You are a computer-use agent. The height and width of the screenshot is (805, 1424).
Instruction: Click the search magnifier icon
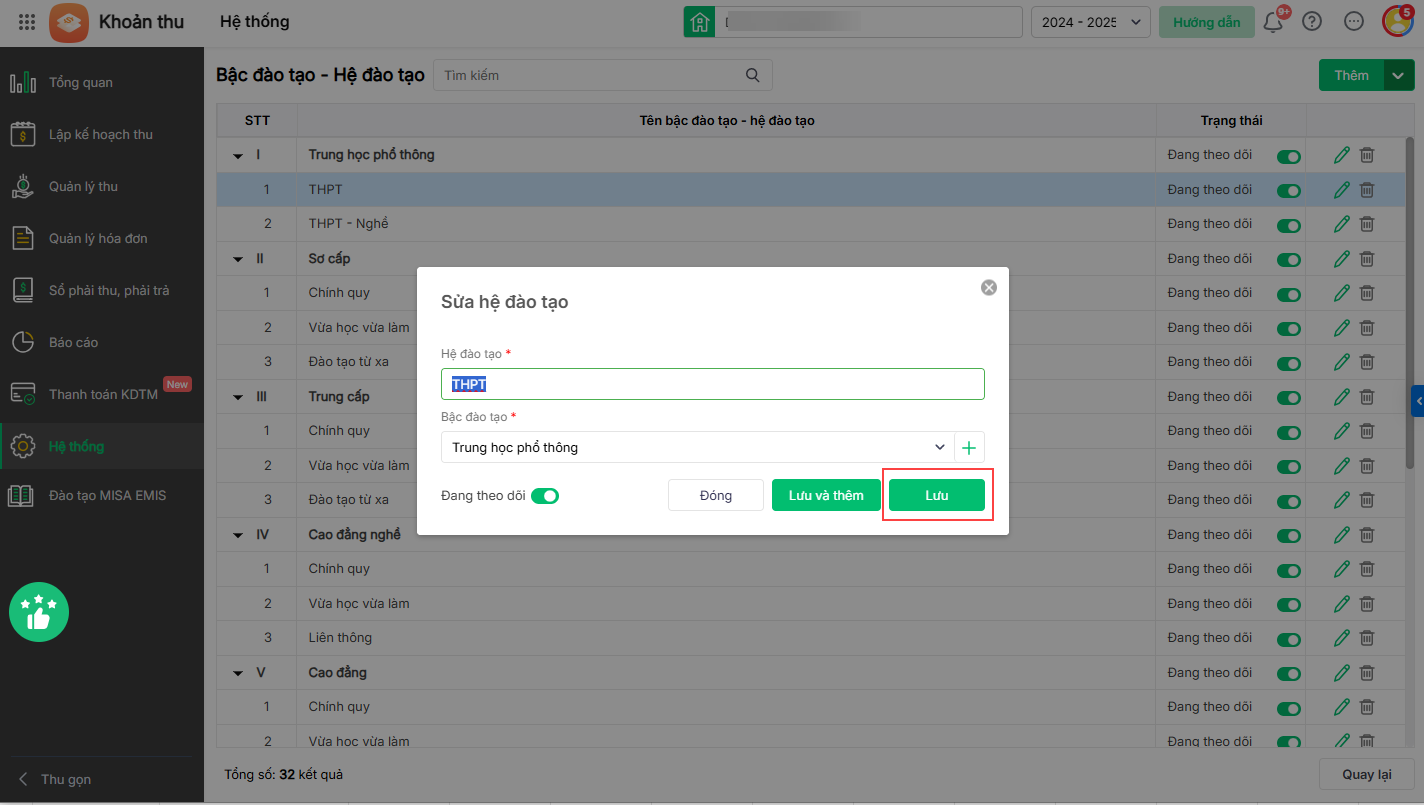(x=753, y=75)
